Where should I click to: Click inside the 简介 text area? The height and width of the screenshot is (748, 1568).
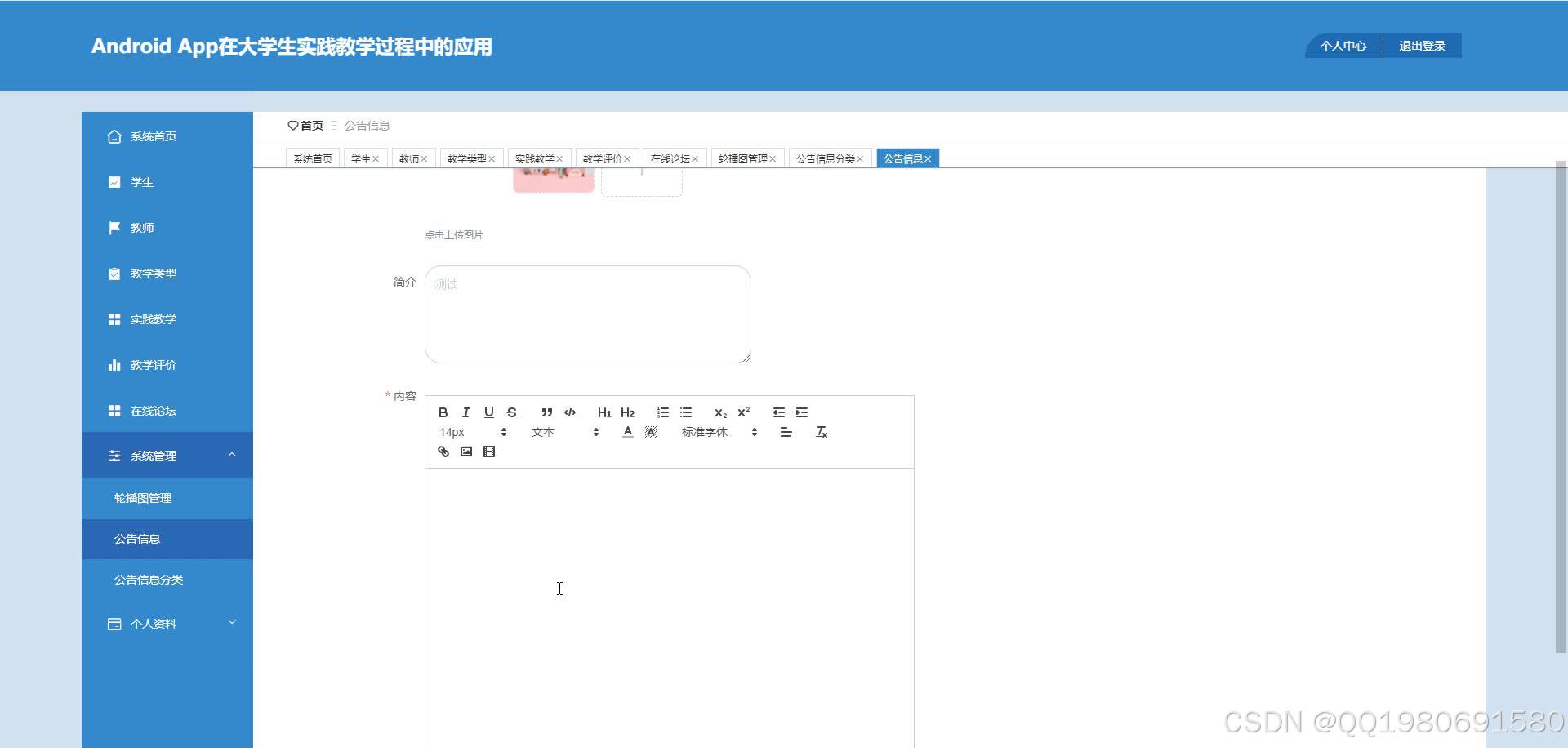(586, 314)
